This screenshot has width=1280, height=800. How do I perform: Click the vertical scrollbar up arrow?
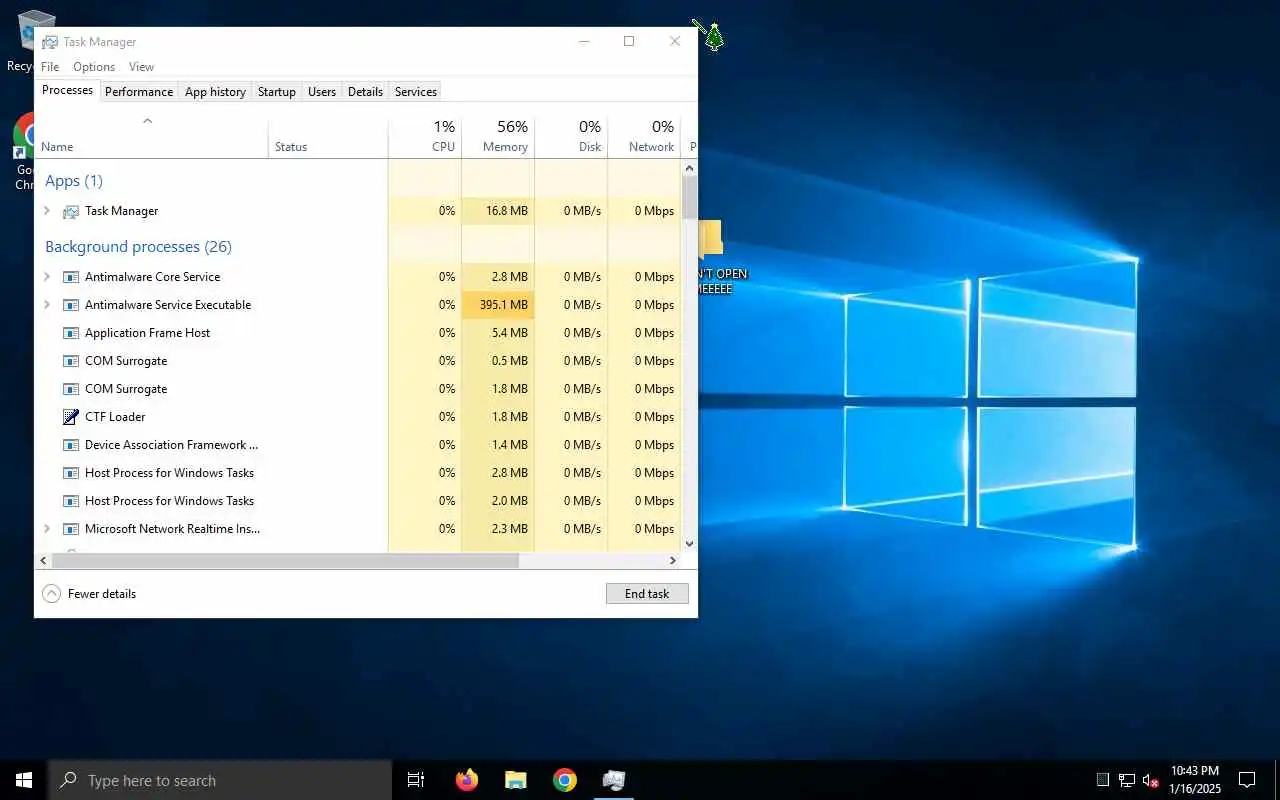click(689, 169)
